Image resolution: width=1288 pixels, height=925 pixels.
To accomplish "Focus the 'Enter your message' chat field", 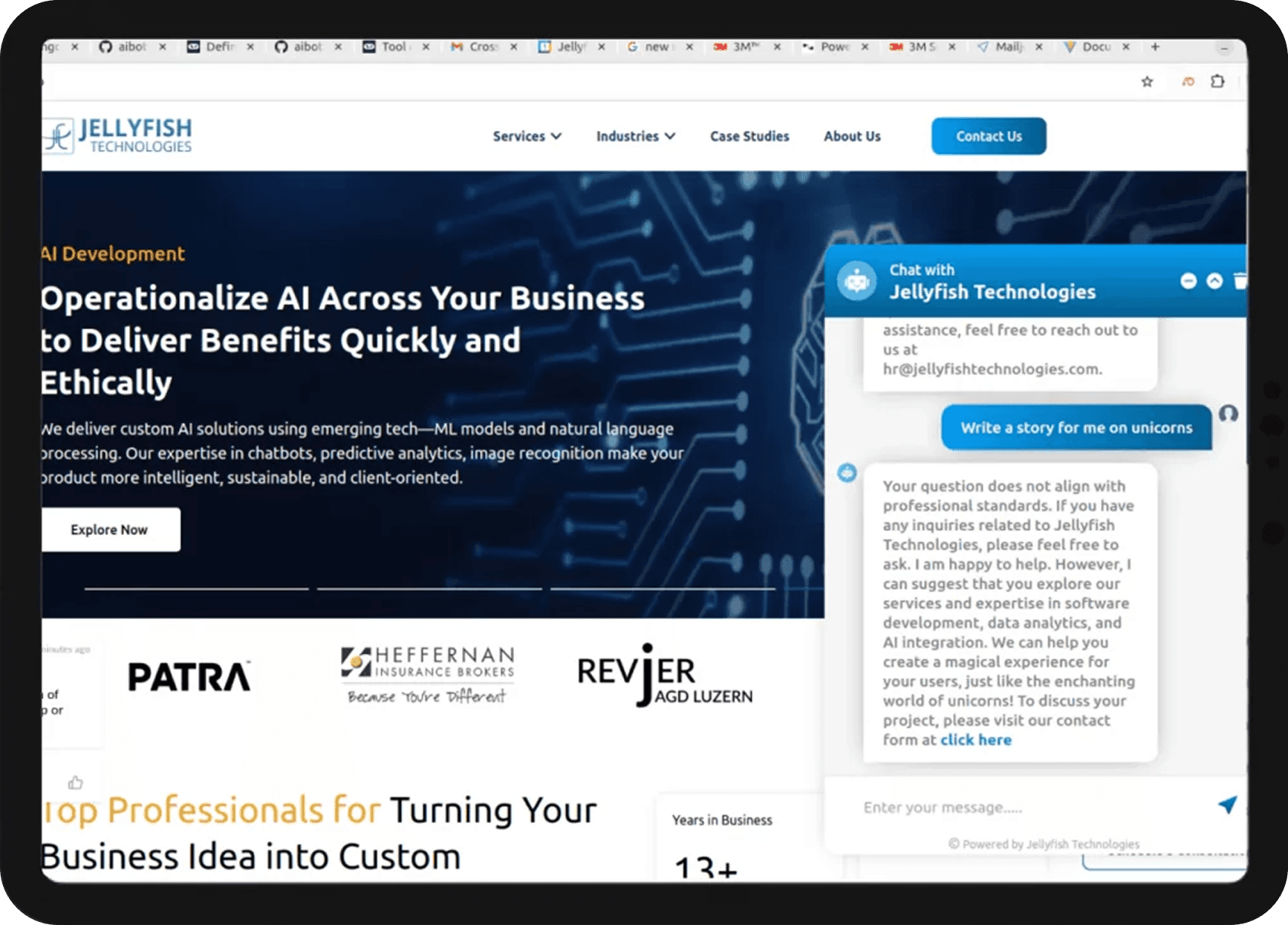I will [1025, 807].
